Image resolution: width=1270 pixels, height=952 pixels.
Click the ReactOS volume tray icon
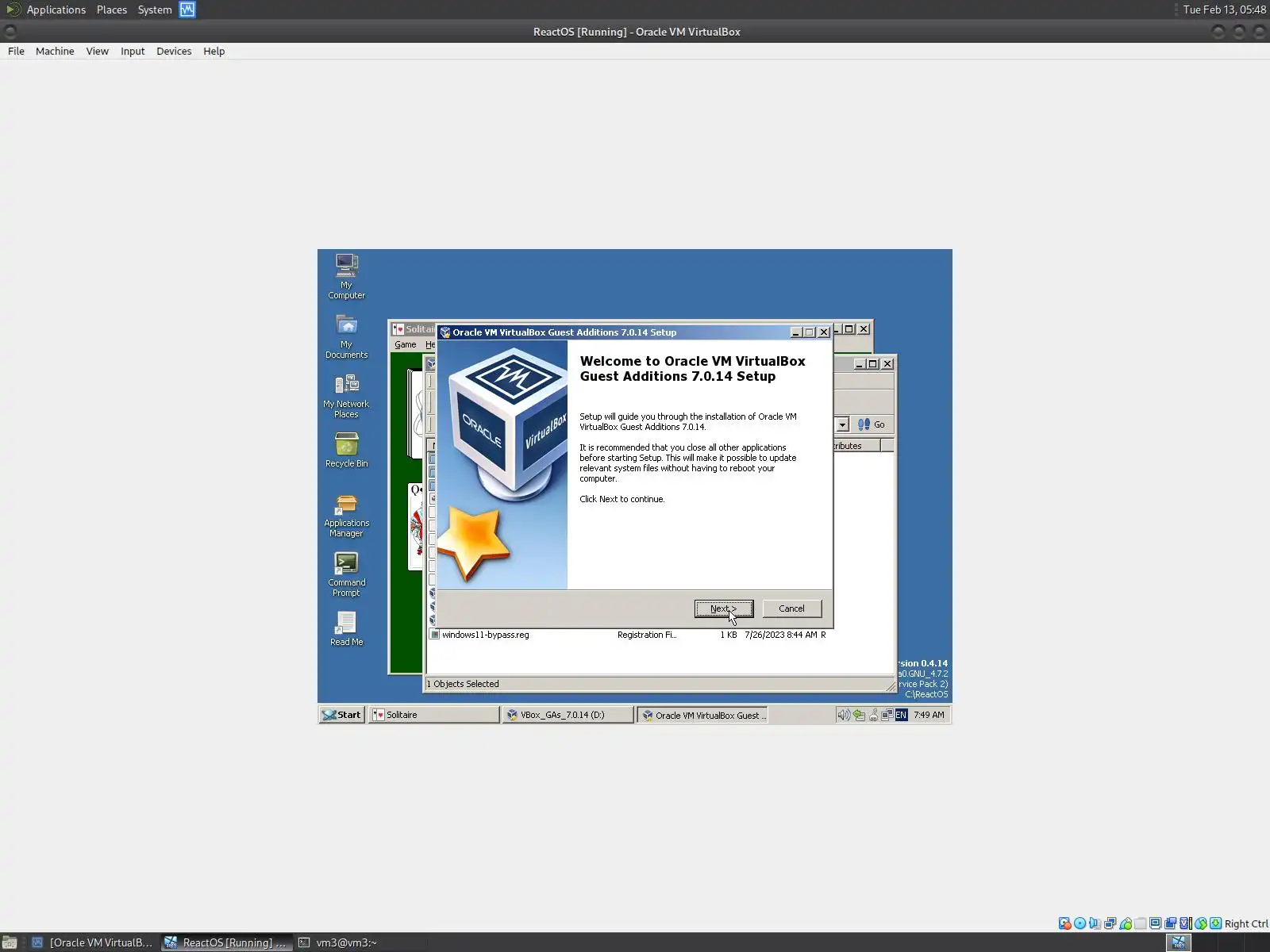coord(844,715)
